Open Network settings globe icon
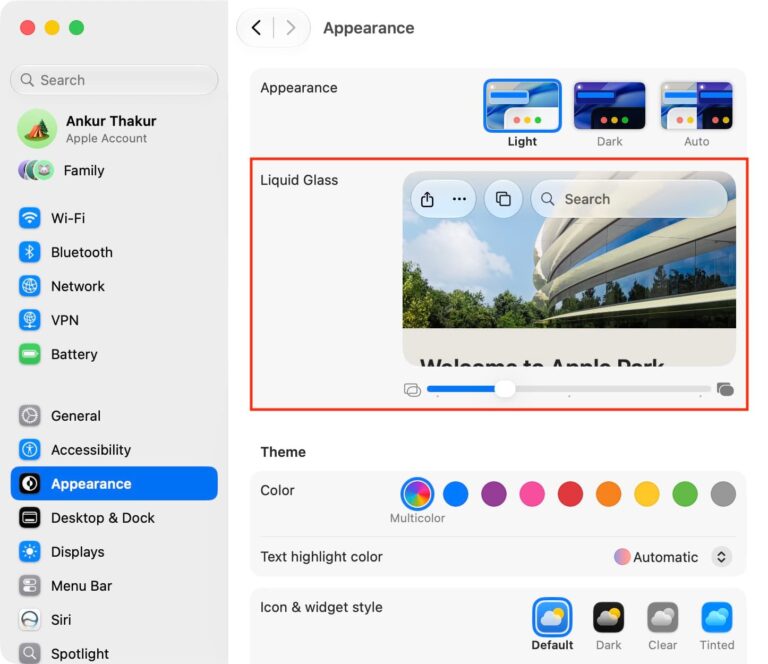Image resolution: width=768 pixels, height=664 pixels. pyautogui.click(x=29, y=286)
